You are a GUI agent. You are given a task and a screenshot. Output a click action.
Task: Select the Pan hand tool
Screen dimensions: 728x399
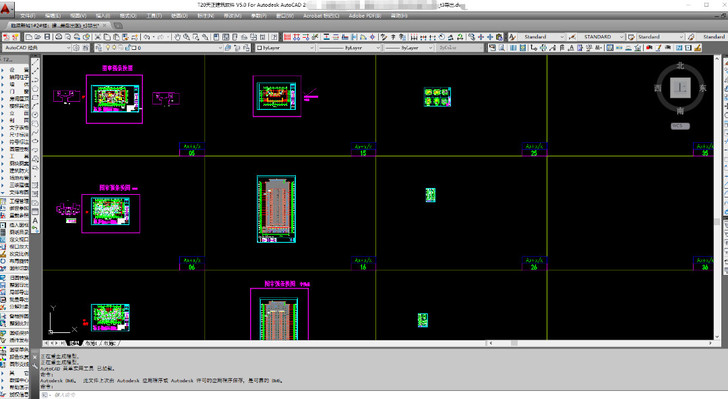(x=177, y=37)
